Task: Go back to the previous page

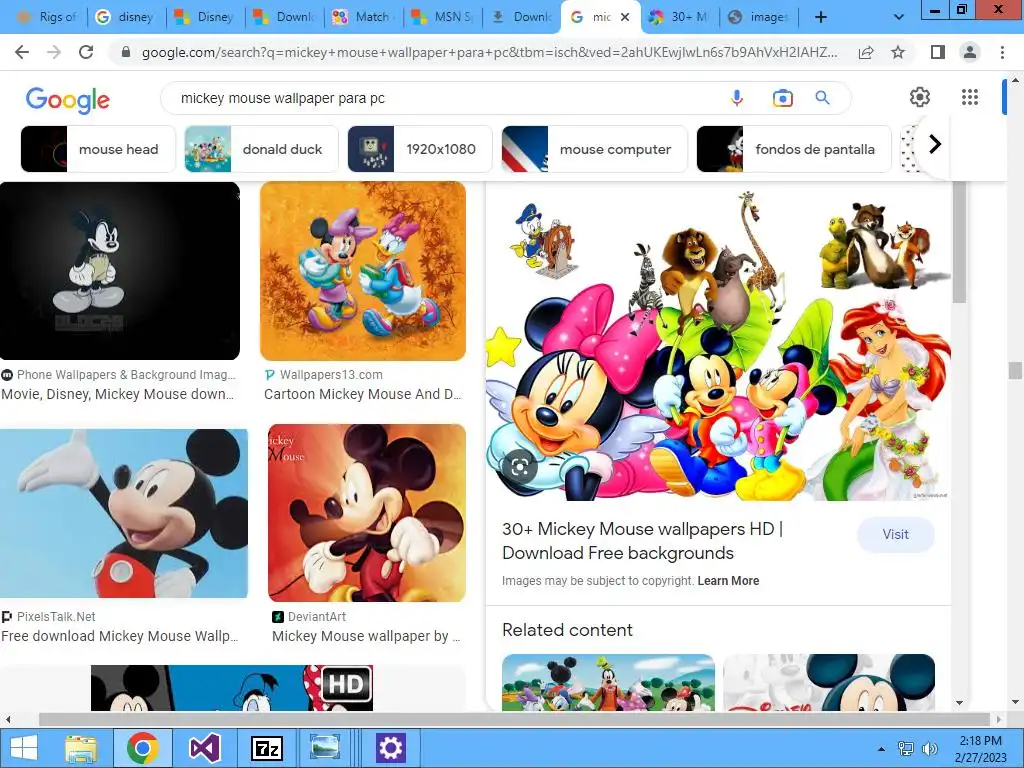Action: click(x=22, y=52)
